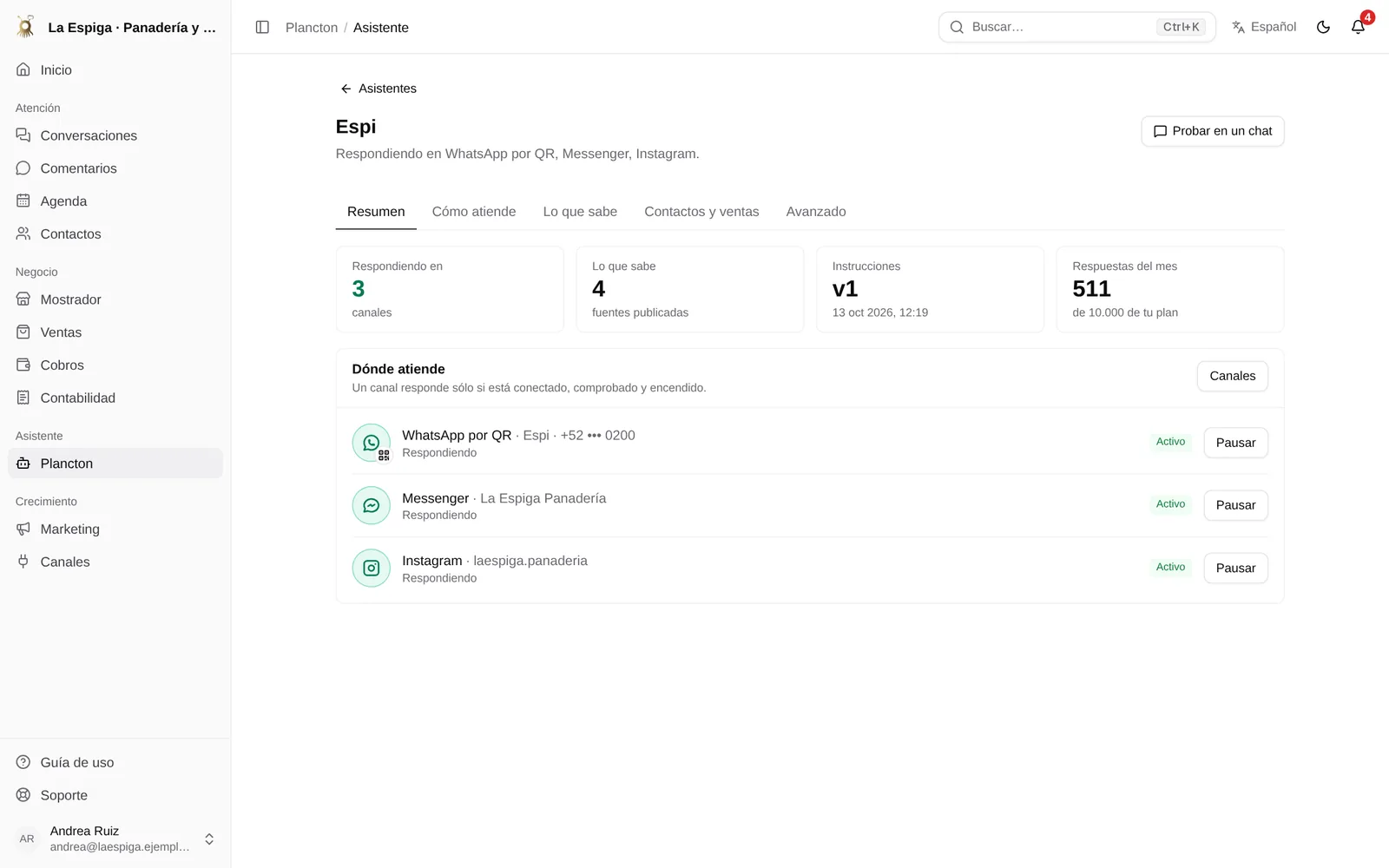Screen dimensions: 1389x868
Task: Open Contabilidad in the sidebar
Action: pyautogui.click(x=115, y=398)
